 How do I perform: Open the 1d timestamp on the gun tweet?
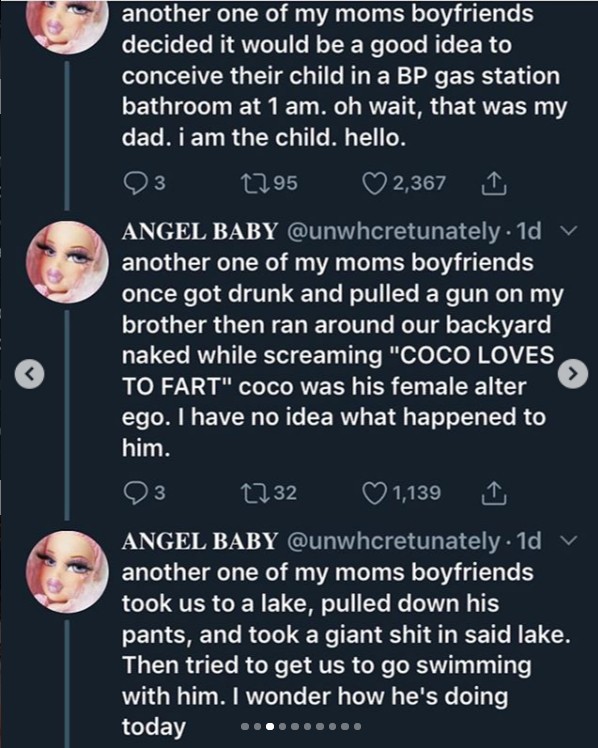(529, 231)
